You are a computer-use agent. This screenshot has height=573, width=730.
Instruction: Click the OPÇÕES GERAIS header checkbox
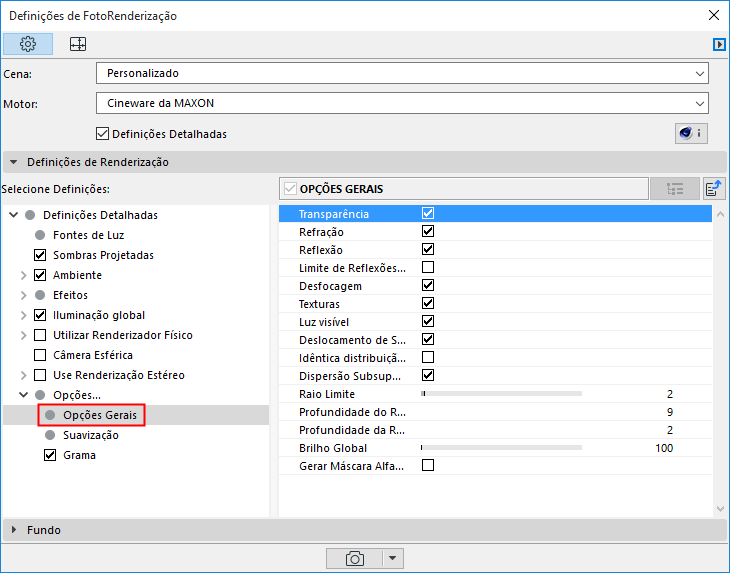290,189
